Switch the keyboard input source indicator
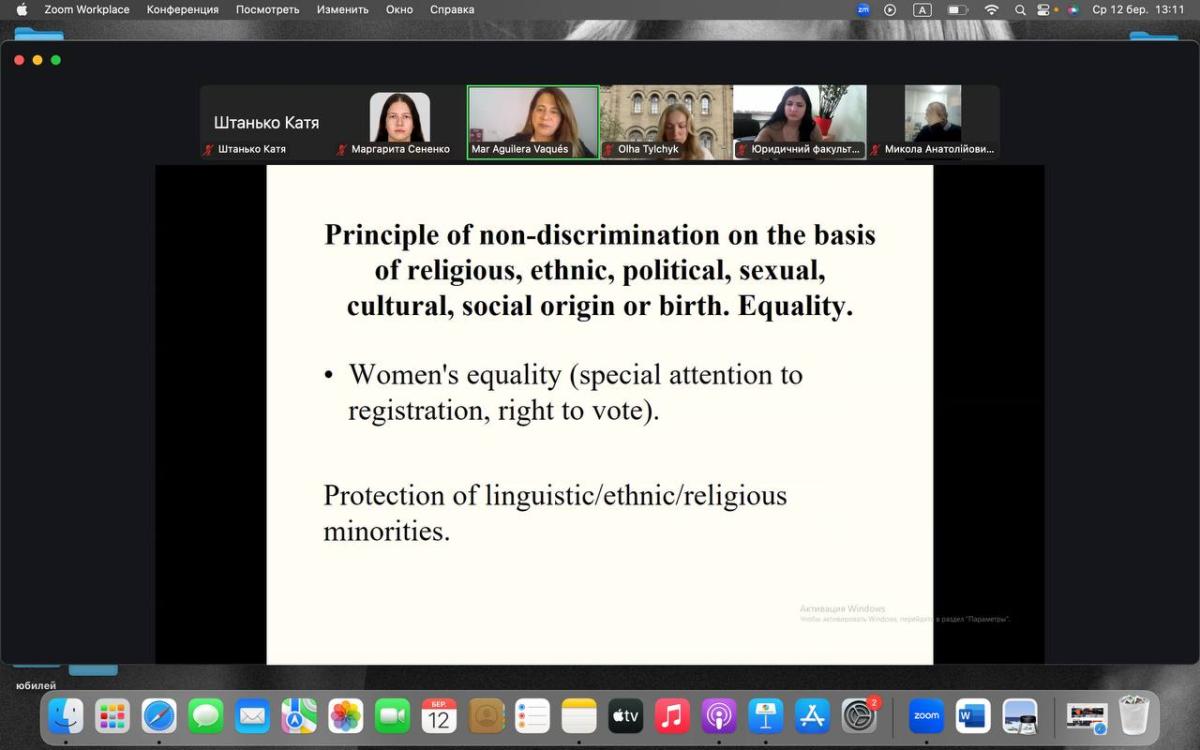Image resolution: width=1200 pixels, height=750 pixels. (922, 10)
